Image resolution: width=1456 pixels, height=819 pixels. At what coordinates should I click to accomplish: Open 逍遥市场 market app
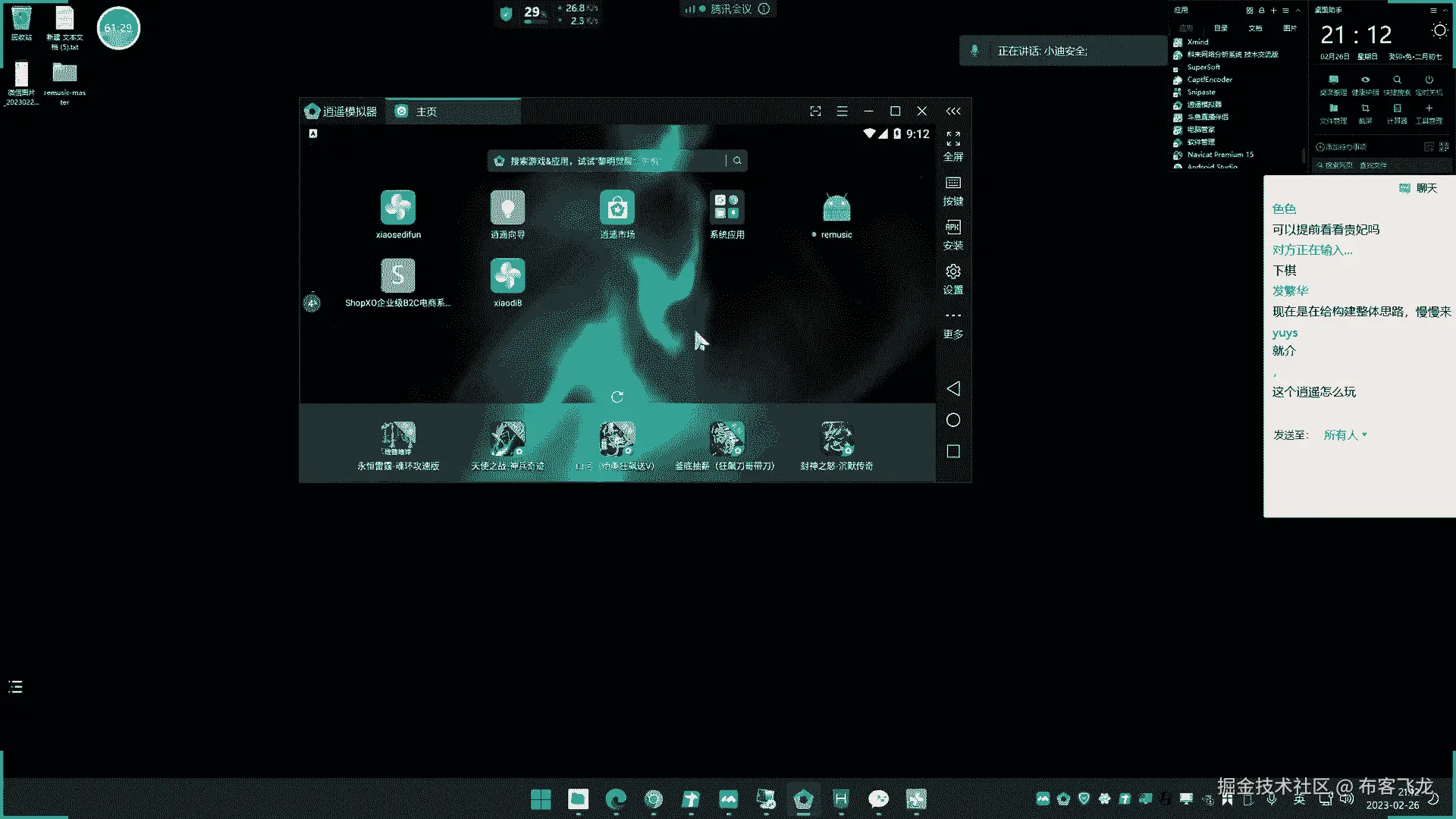click(x=617, y=208)
